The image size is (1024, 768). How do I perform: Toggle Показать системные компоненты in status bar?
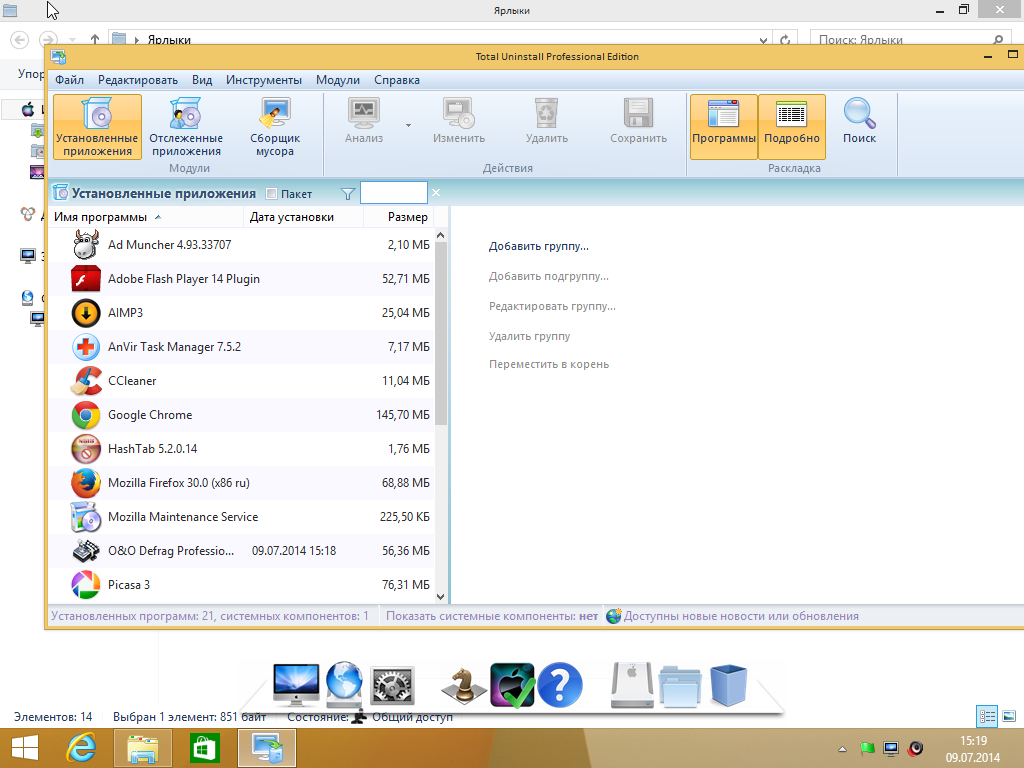[492, 616]
